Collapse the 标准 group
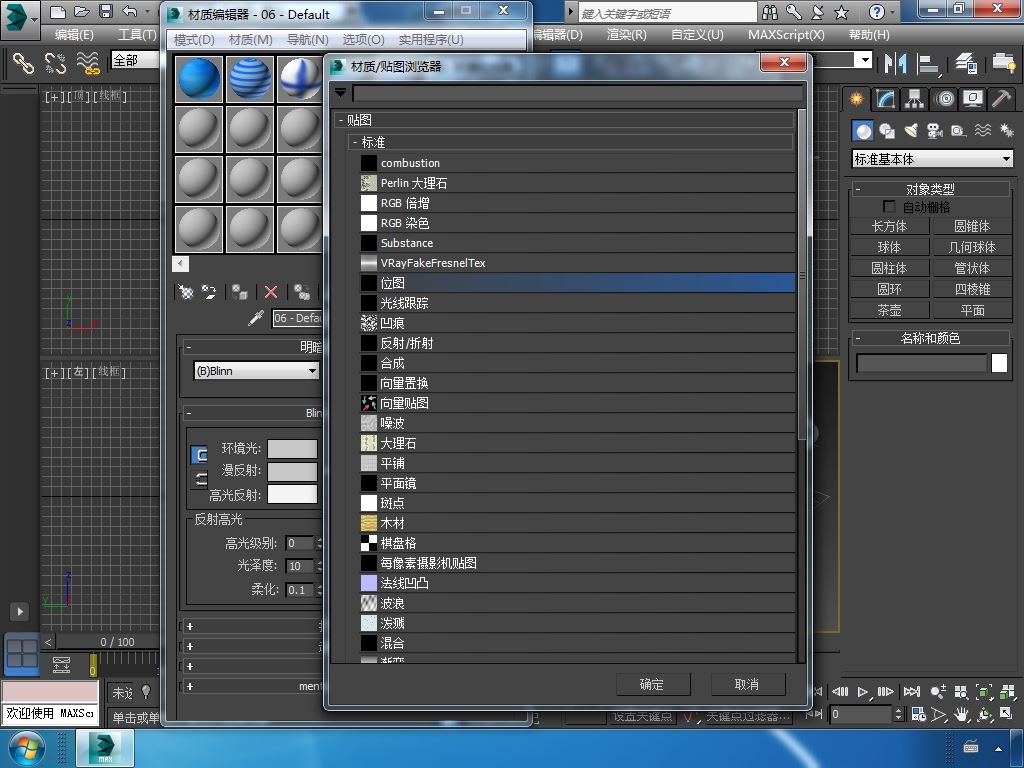 (355, 142)
